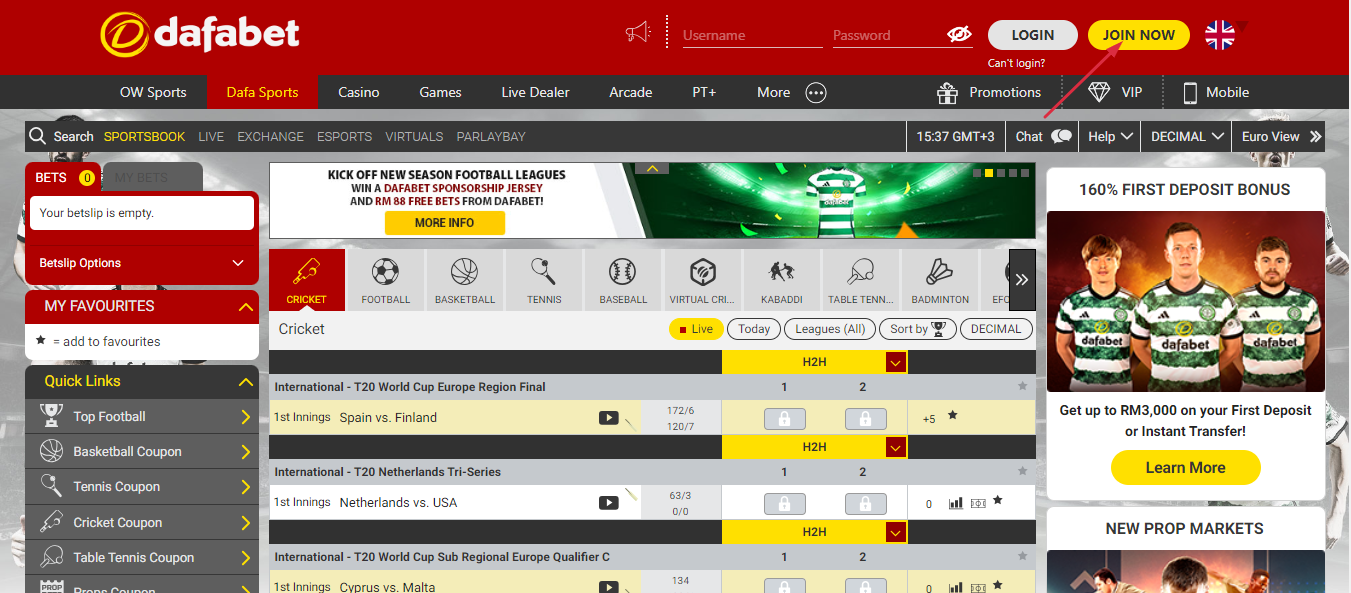The height and width of the screenshot is (593, 1351).
Task: Open the Casino menu item
Action: pyautogui.click(x=358, y=92)
